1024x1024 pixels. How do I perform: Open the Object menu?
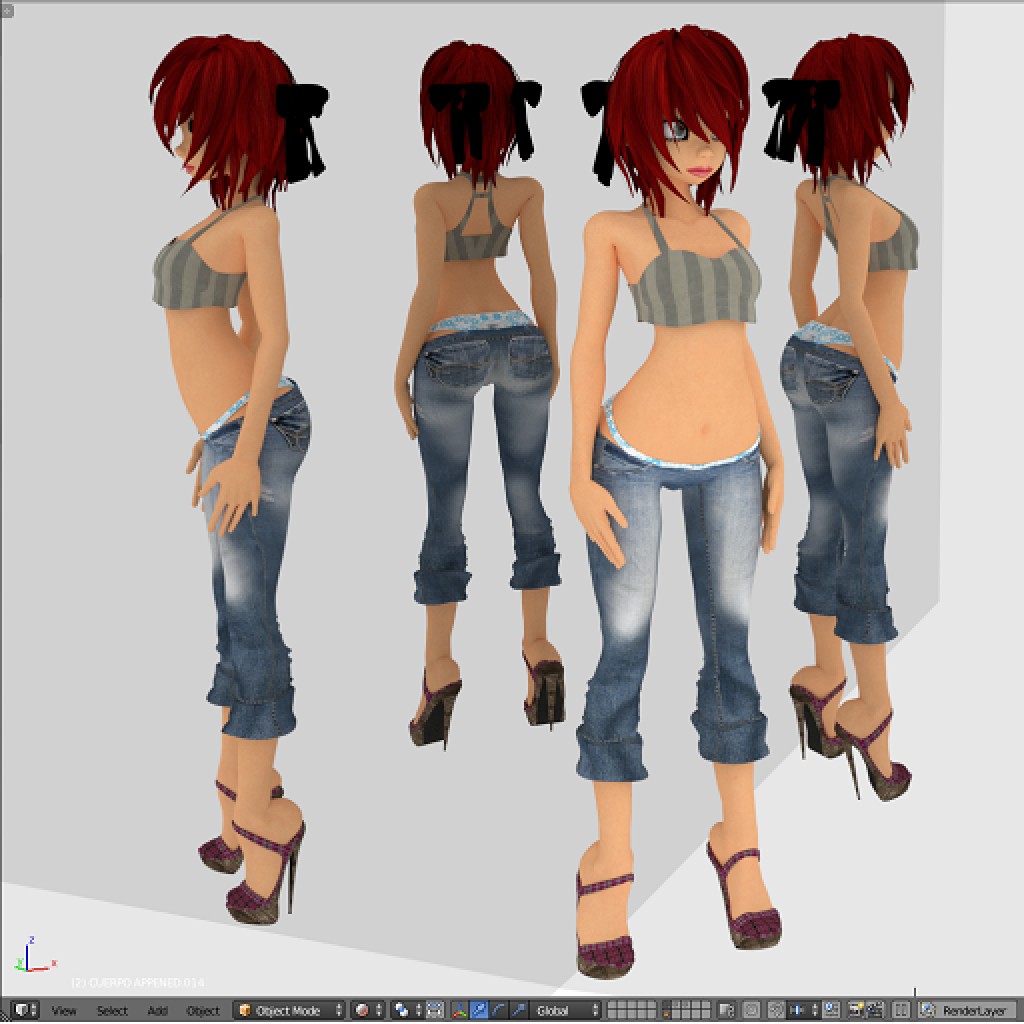point(203,1010)
